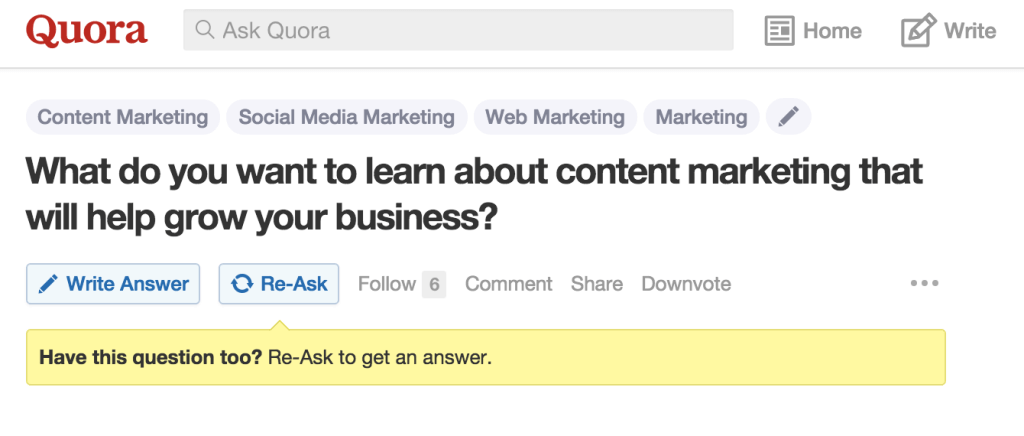The width and height of the screenshot is (1024, 436).
Task: Click the circular arrows Re-Ask icon
Action: 242,284
